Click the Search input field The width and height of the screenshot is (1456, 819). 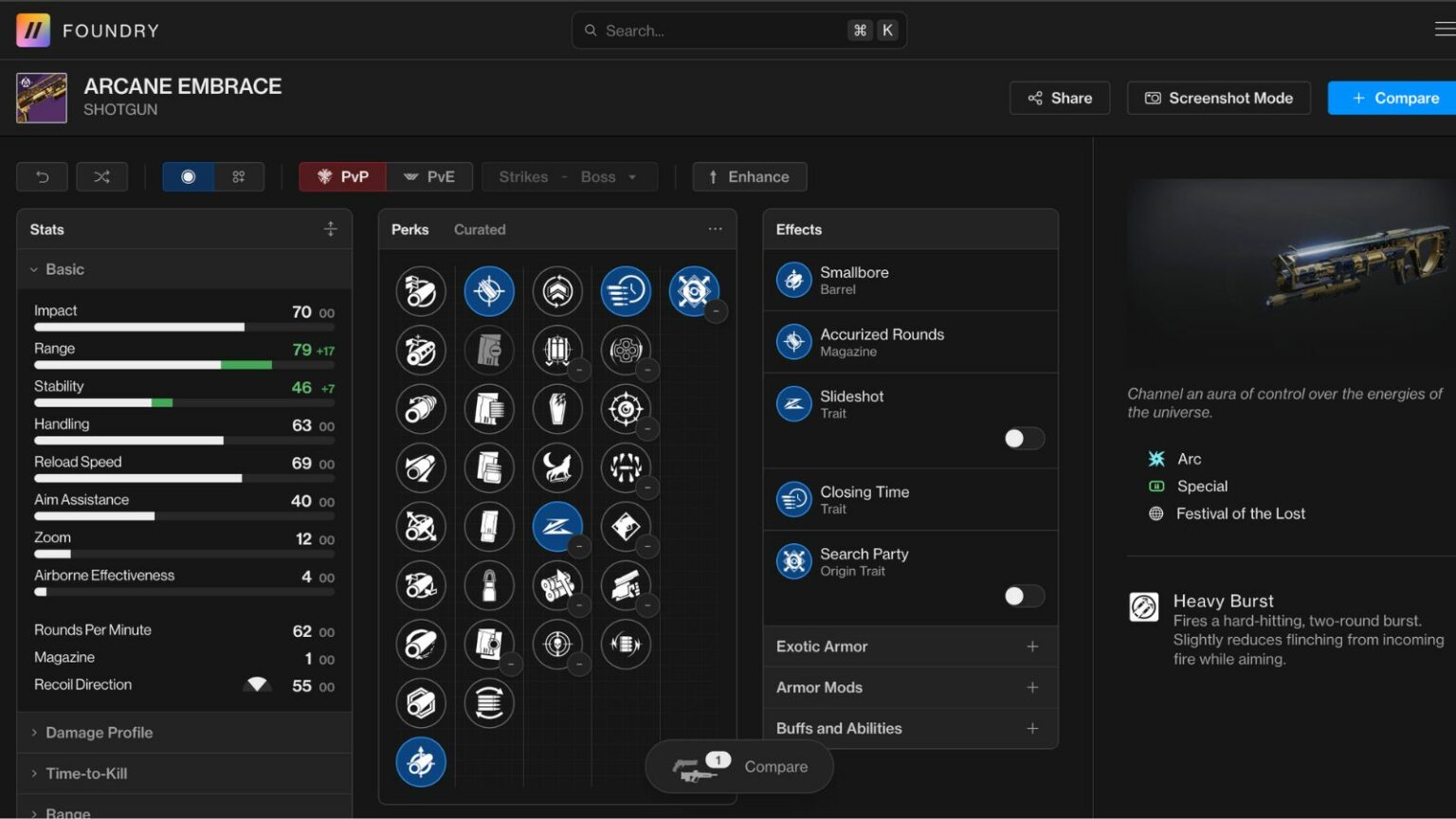[720, 30]
